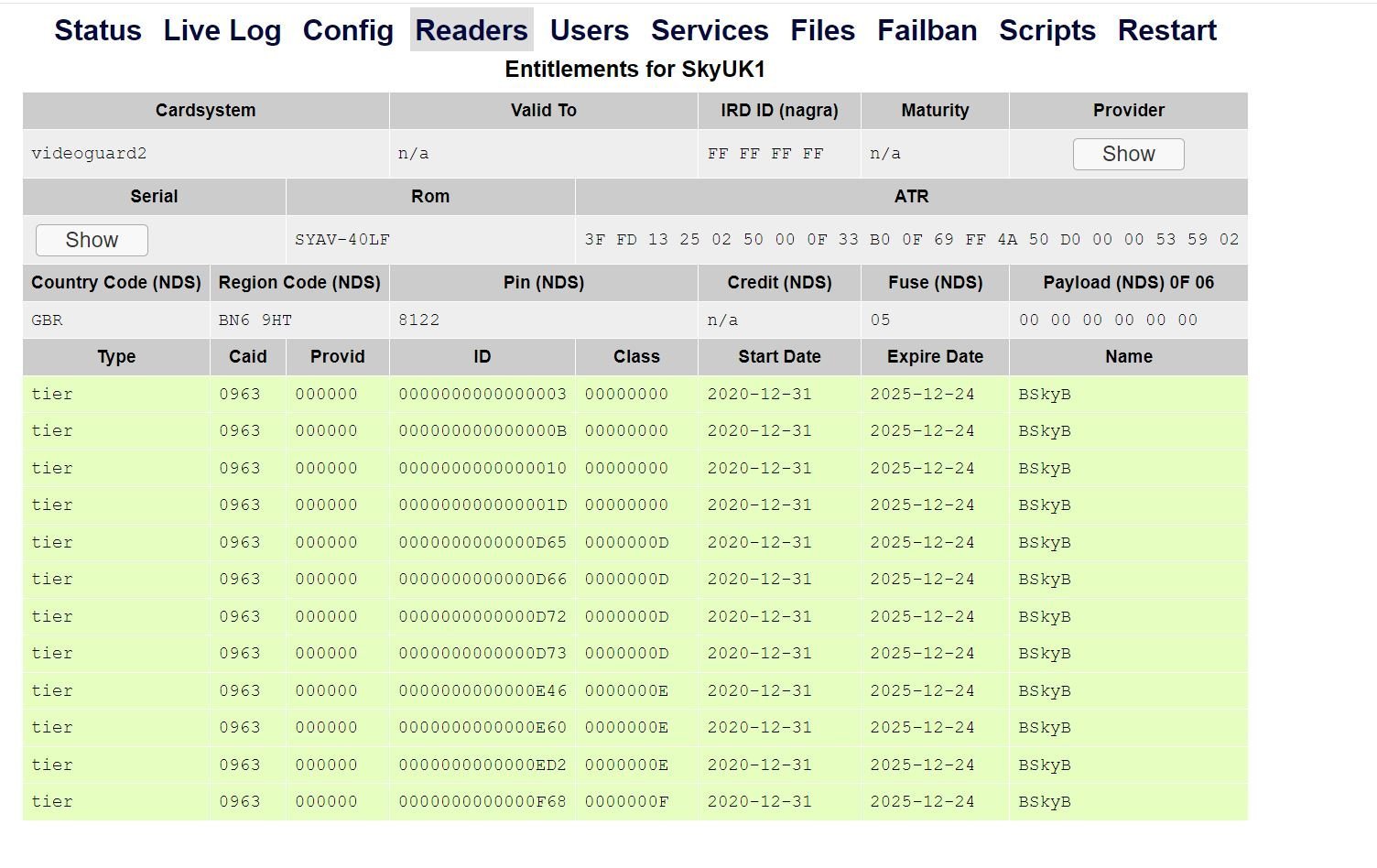Click the tier row with ID ending 0003
Image resolution: width=1377 pixels, height=868 pixels.
[x=482, y=395]
